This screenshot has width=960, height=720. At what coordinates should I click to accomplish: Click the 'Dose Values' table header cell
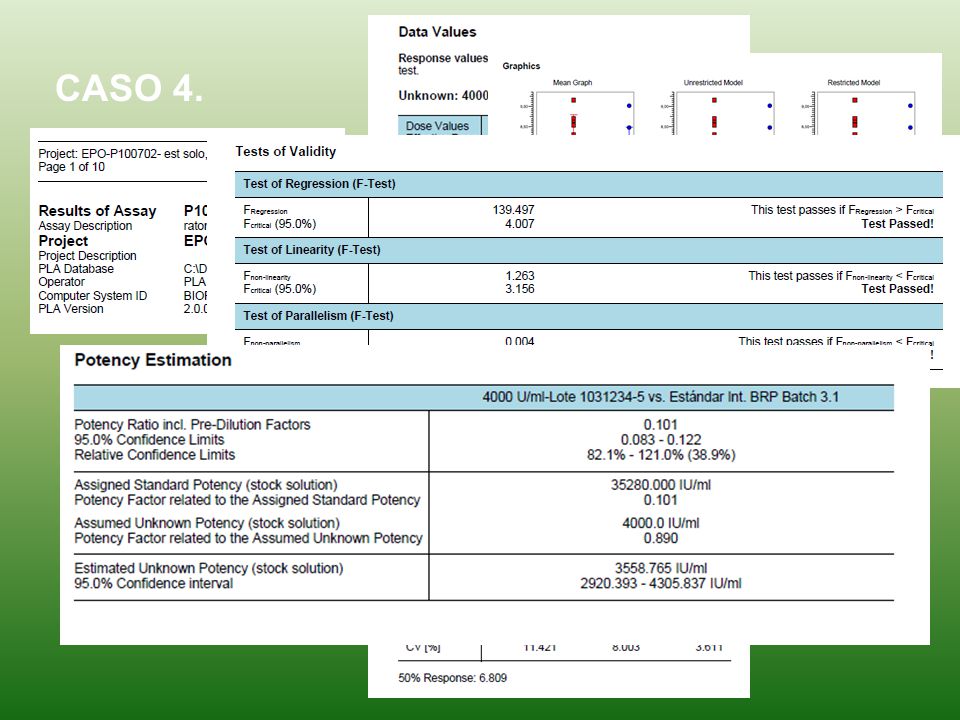440,126
